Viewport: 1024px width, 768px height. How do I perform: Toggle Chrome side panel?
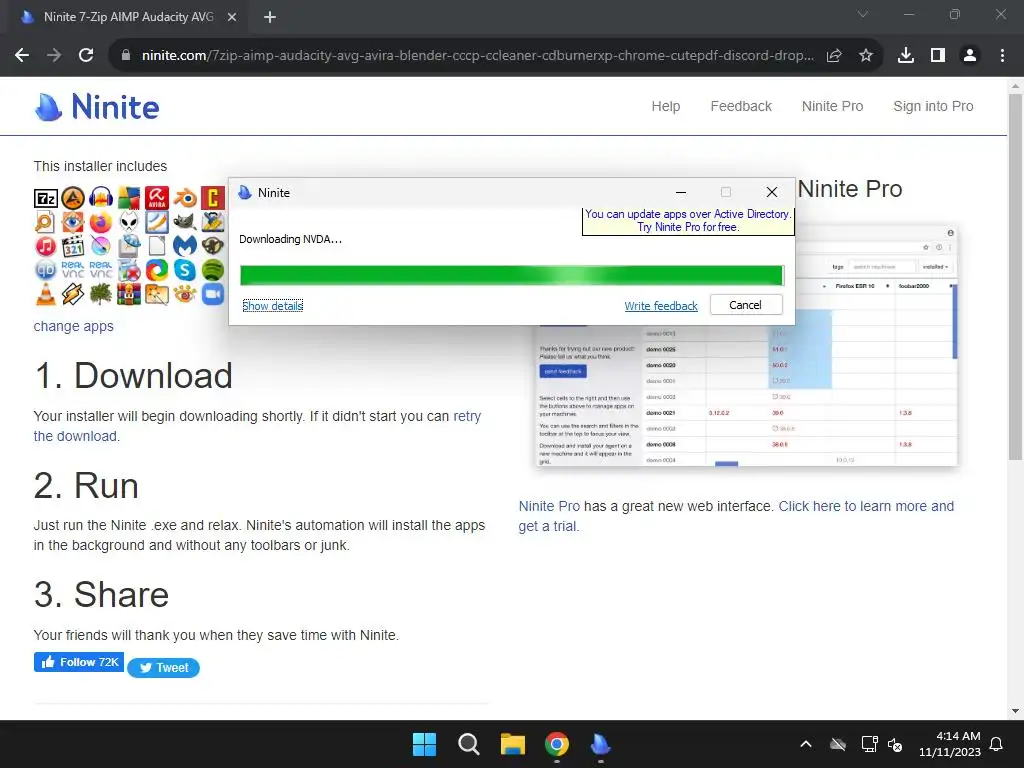[x=938, y=56]
